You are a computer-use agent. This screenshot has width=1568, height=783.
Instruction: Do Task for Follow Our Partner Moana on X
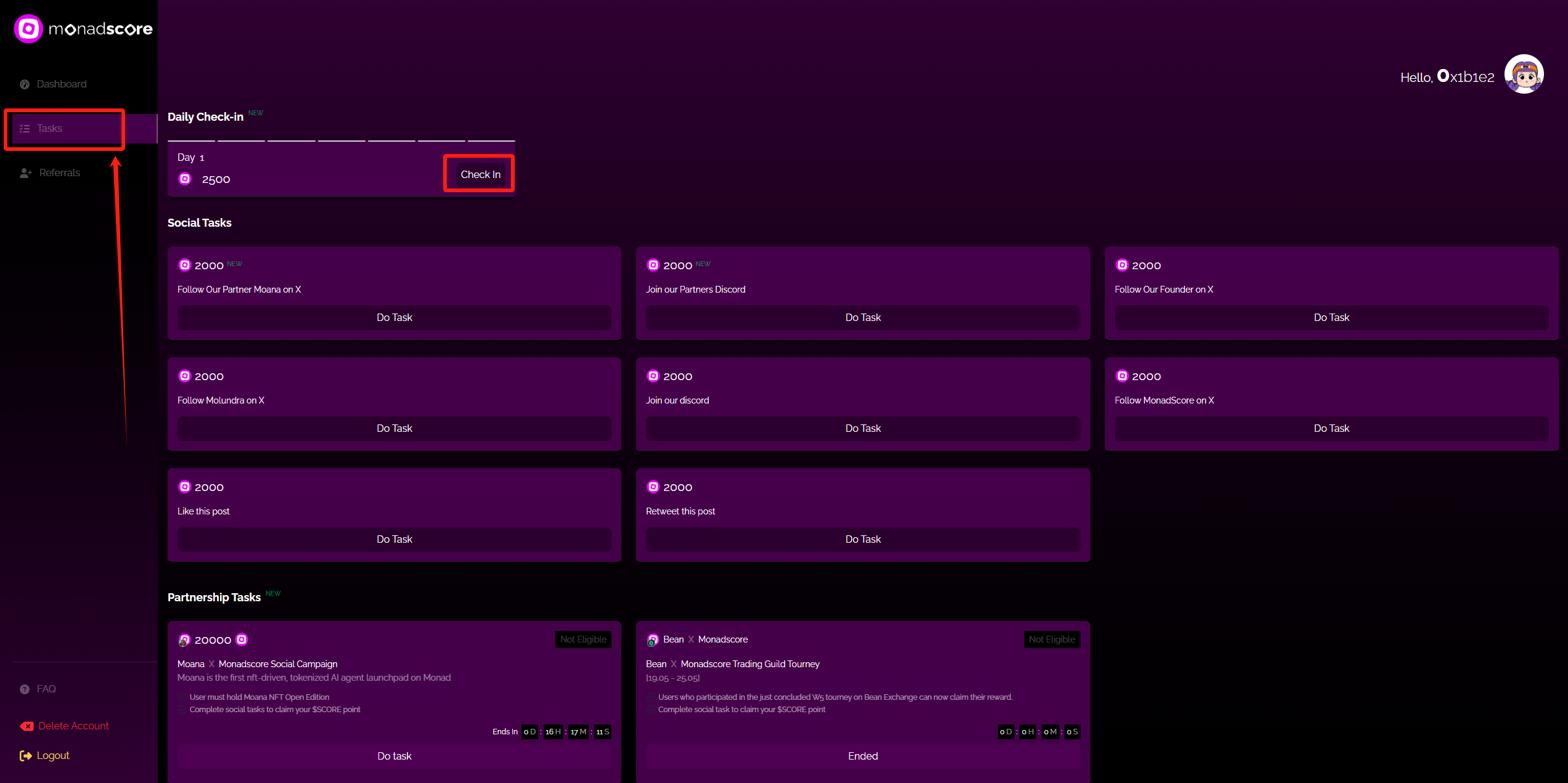[394, 318]
